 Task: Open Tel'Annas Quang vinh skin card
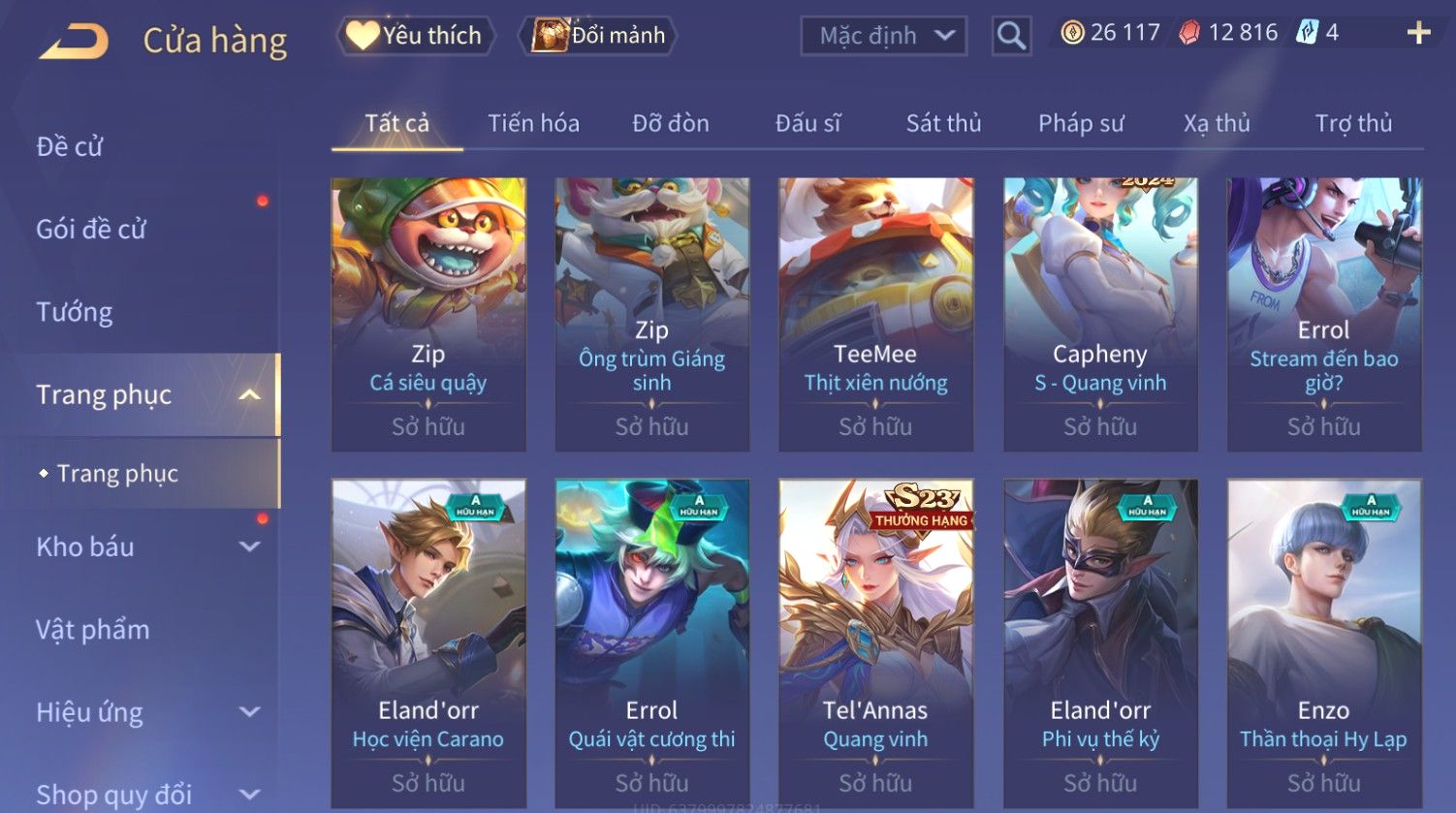(875, 643)
